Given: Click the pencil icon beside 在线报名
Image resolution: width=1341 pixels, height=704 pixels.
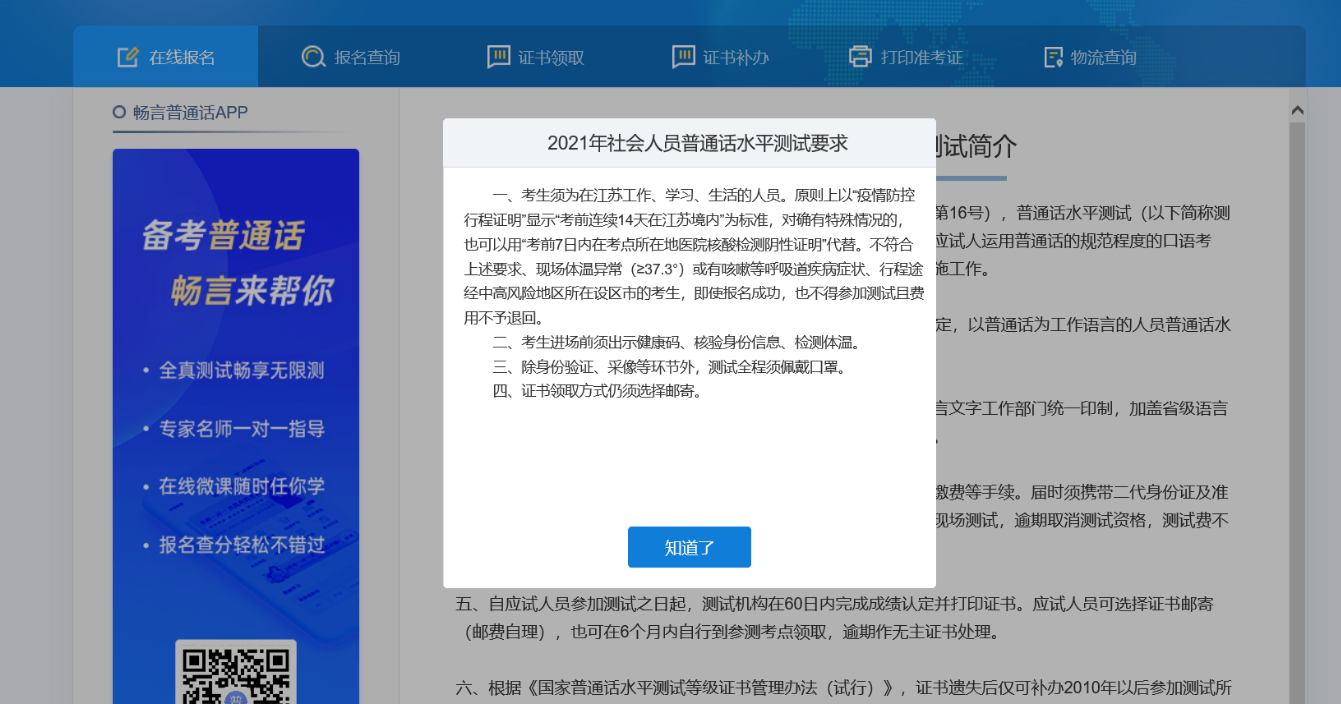Looking at the screenshot, I should click(x=128, y=57).
